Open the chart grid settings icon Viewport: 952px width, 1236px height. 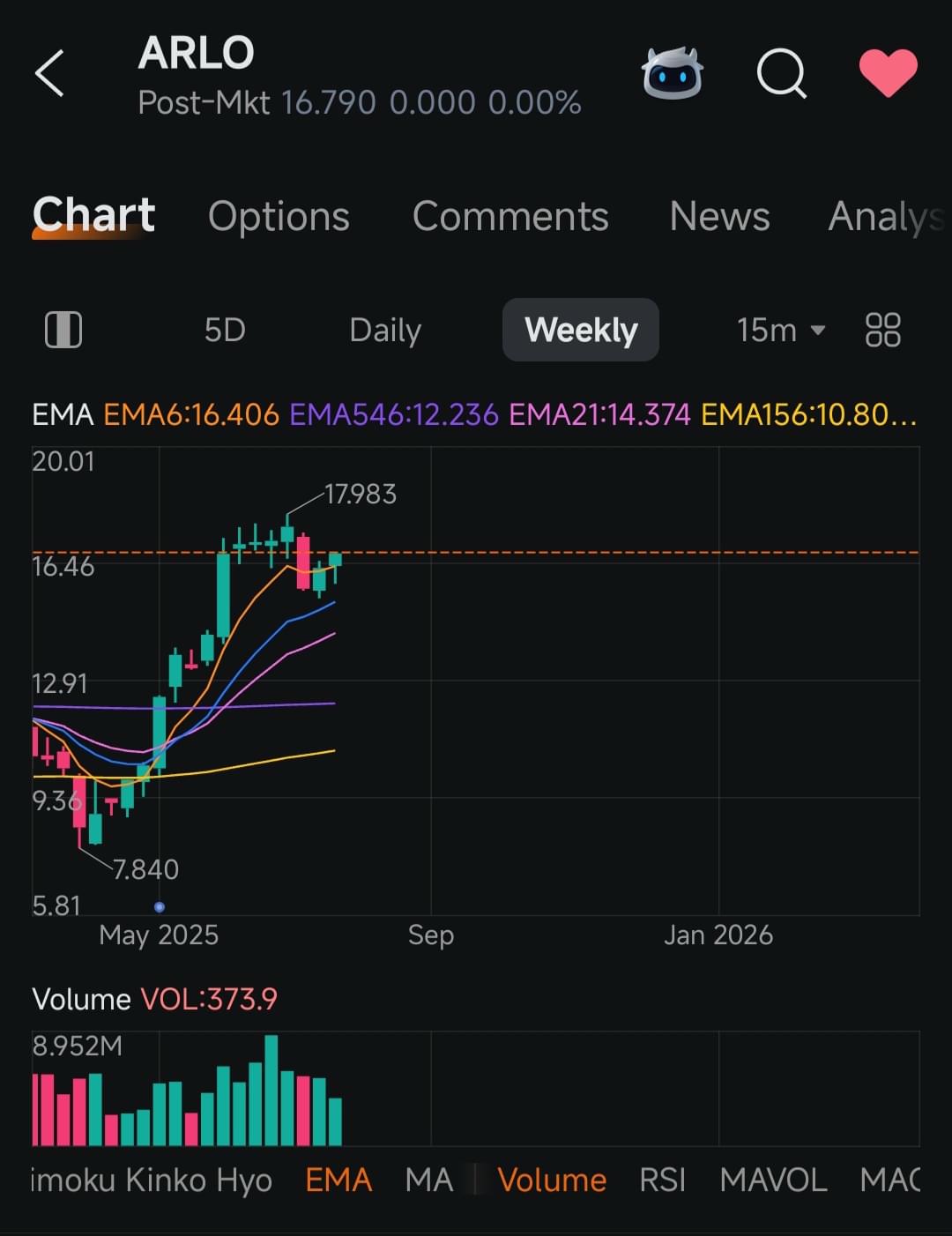[x=882, y=331]
